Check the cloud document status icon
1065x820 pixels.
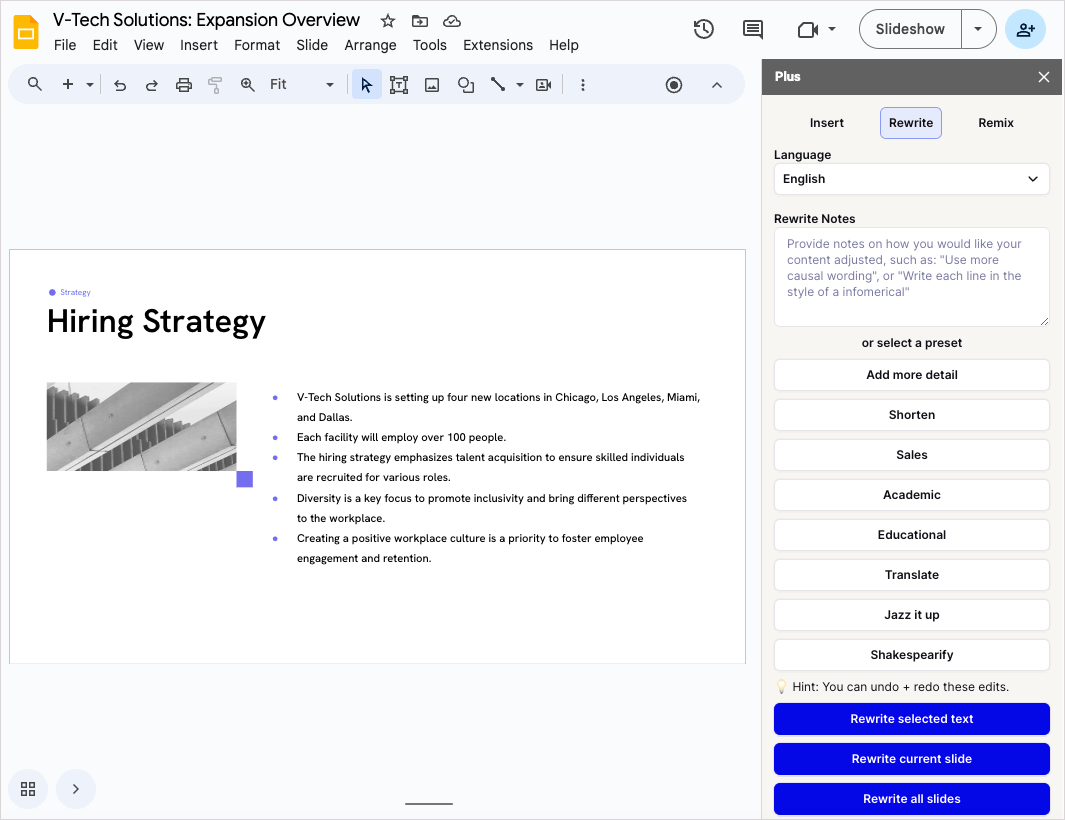(452, 21)
